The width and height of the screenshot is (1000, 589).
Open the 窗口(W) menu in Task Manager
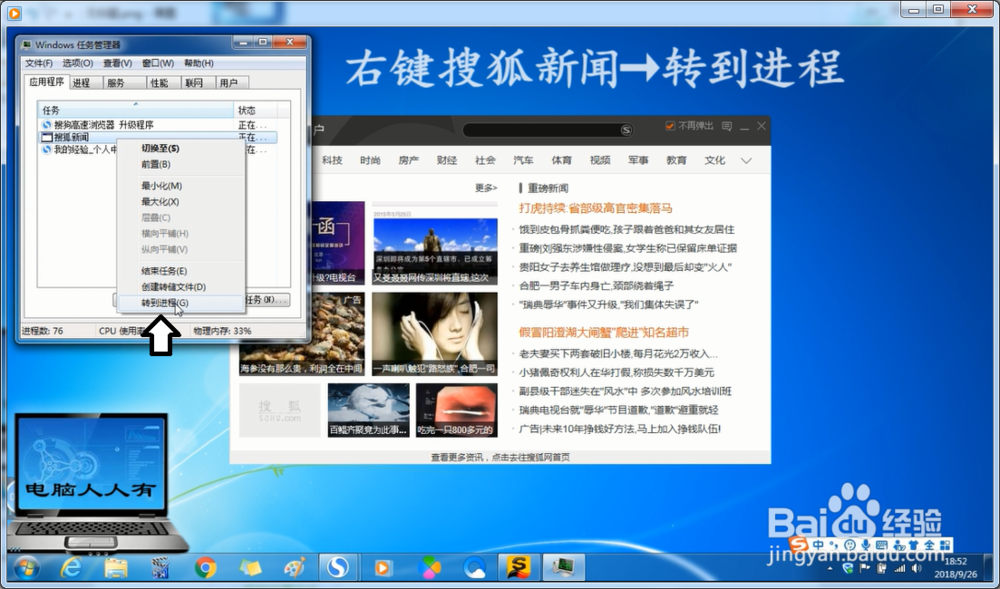(158, 63)
